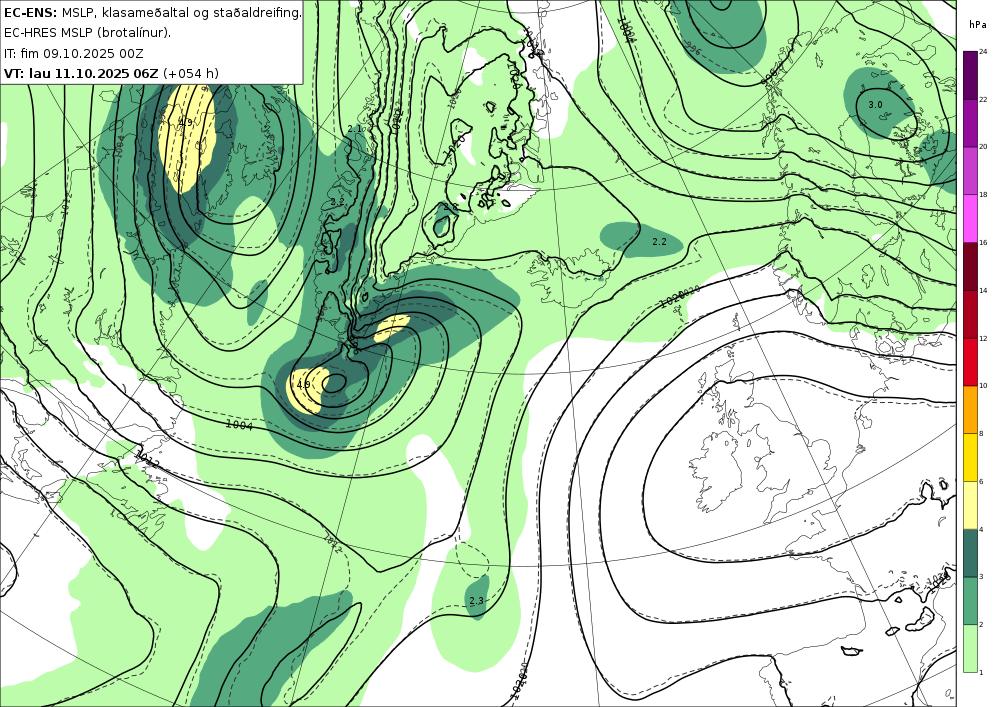The width and height of the screenshot is (1000, 707).
Task: Click the 'EC-HRES MSLP (brotalínur).' line
Action: [x=87, y=33]
